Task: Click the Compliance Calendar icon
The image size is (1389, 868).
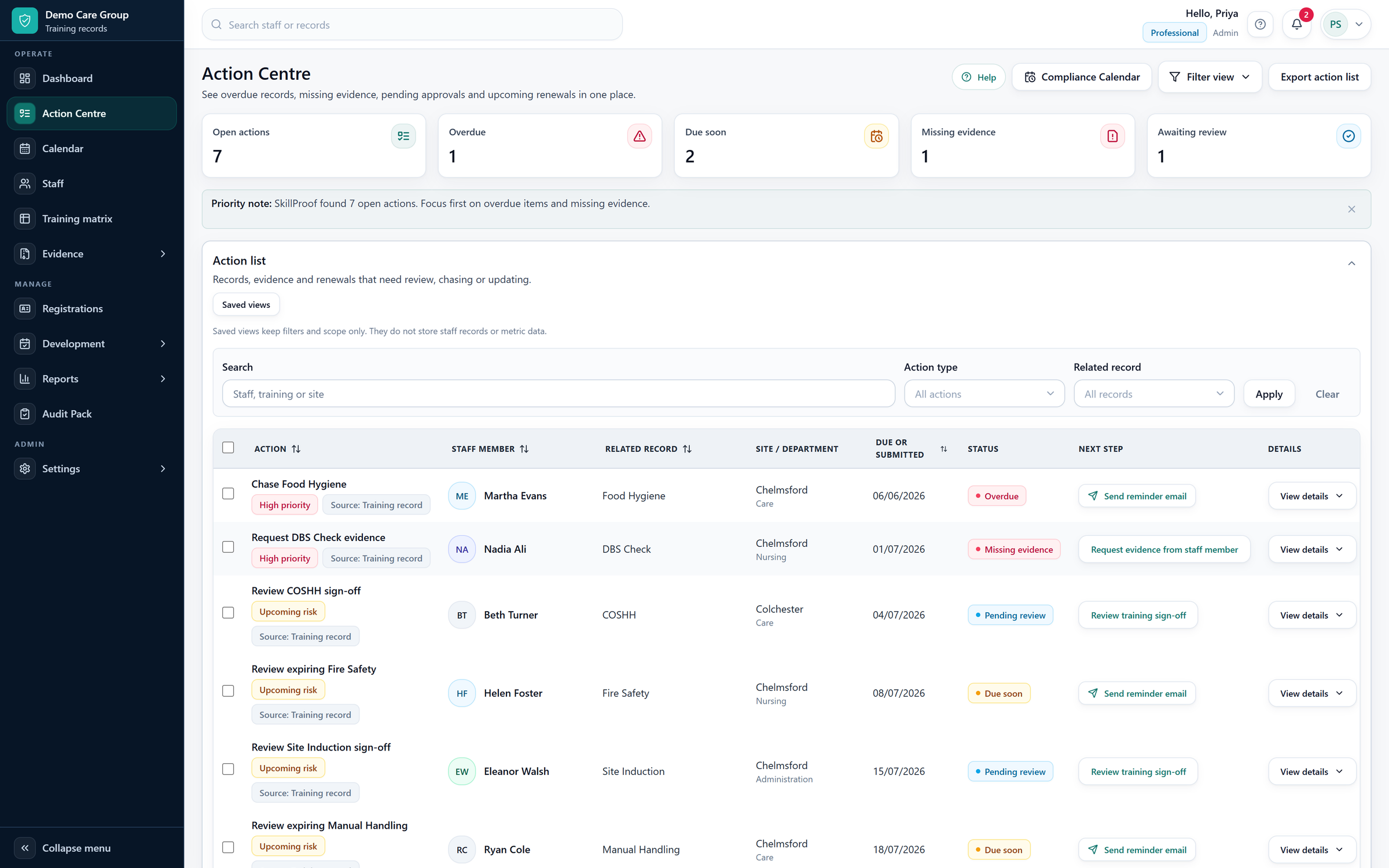Action: 1030,78
